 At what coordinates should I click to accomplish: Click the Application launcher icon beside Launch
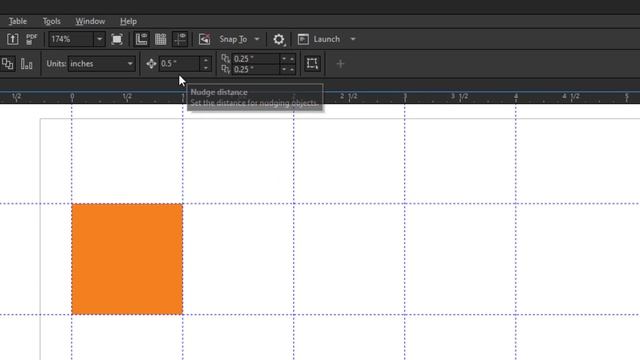(303, 39)
